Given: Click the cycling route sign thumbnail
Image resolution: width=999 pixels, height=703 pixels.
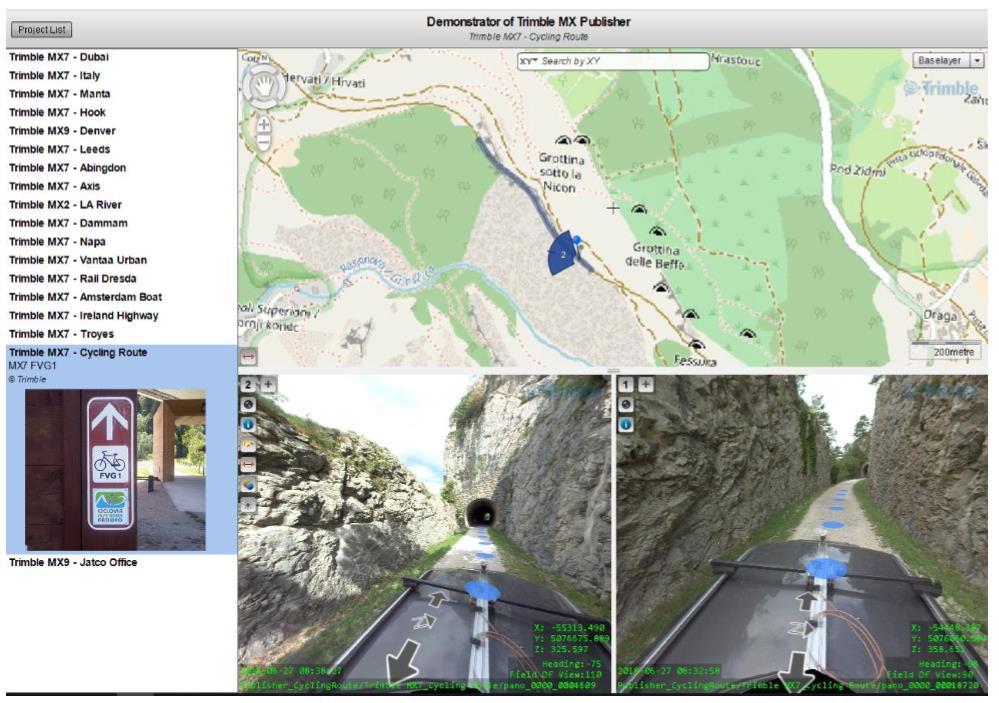Looking at the screenshot, I should point(115,470).
